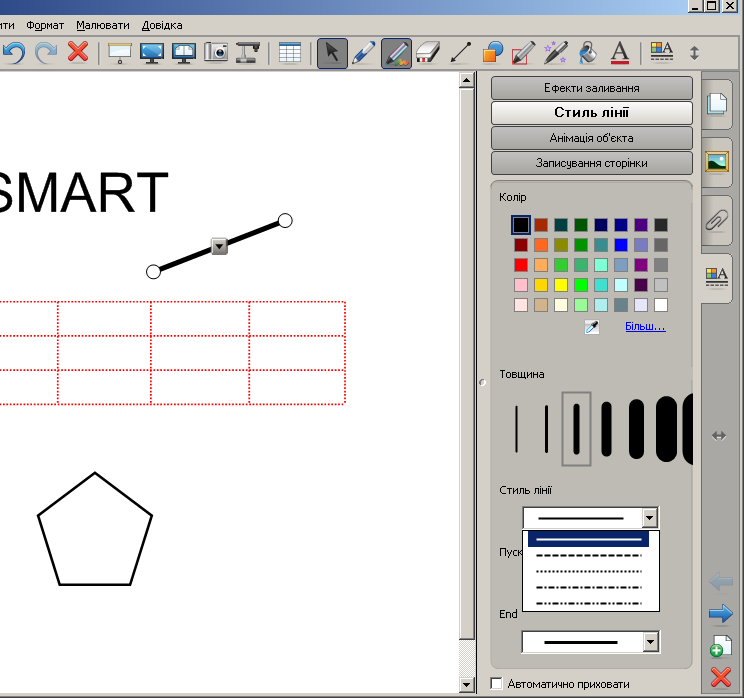Screen dimensions: 744x698
Task: Choose the solid line style in the list
Action: [588, 540]
